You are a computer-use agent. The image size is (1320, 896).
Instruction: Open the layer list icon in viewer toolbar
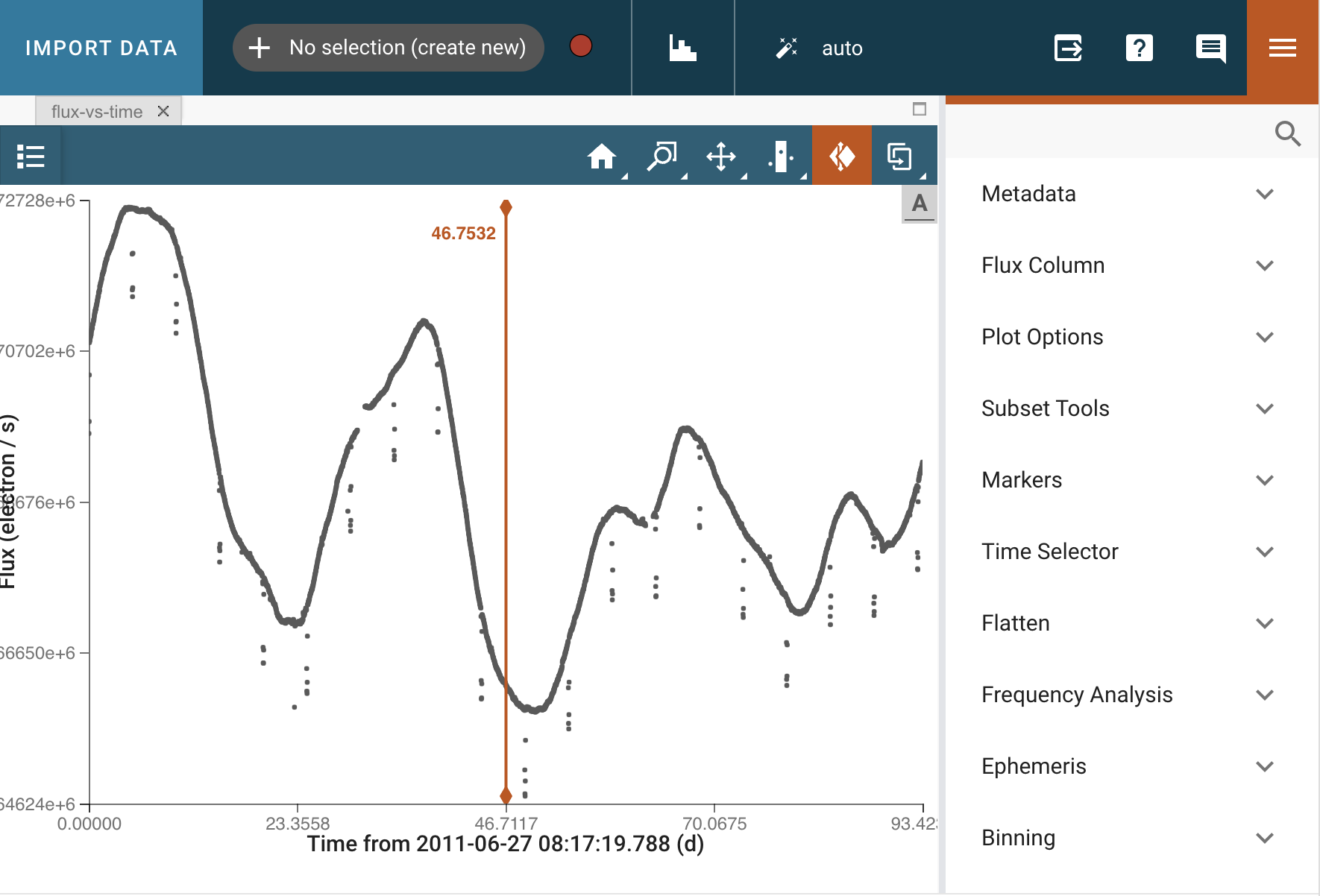pos(31,157)
